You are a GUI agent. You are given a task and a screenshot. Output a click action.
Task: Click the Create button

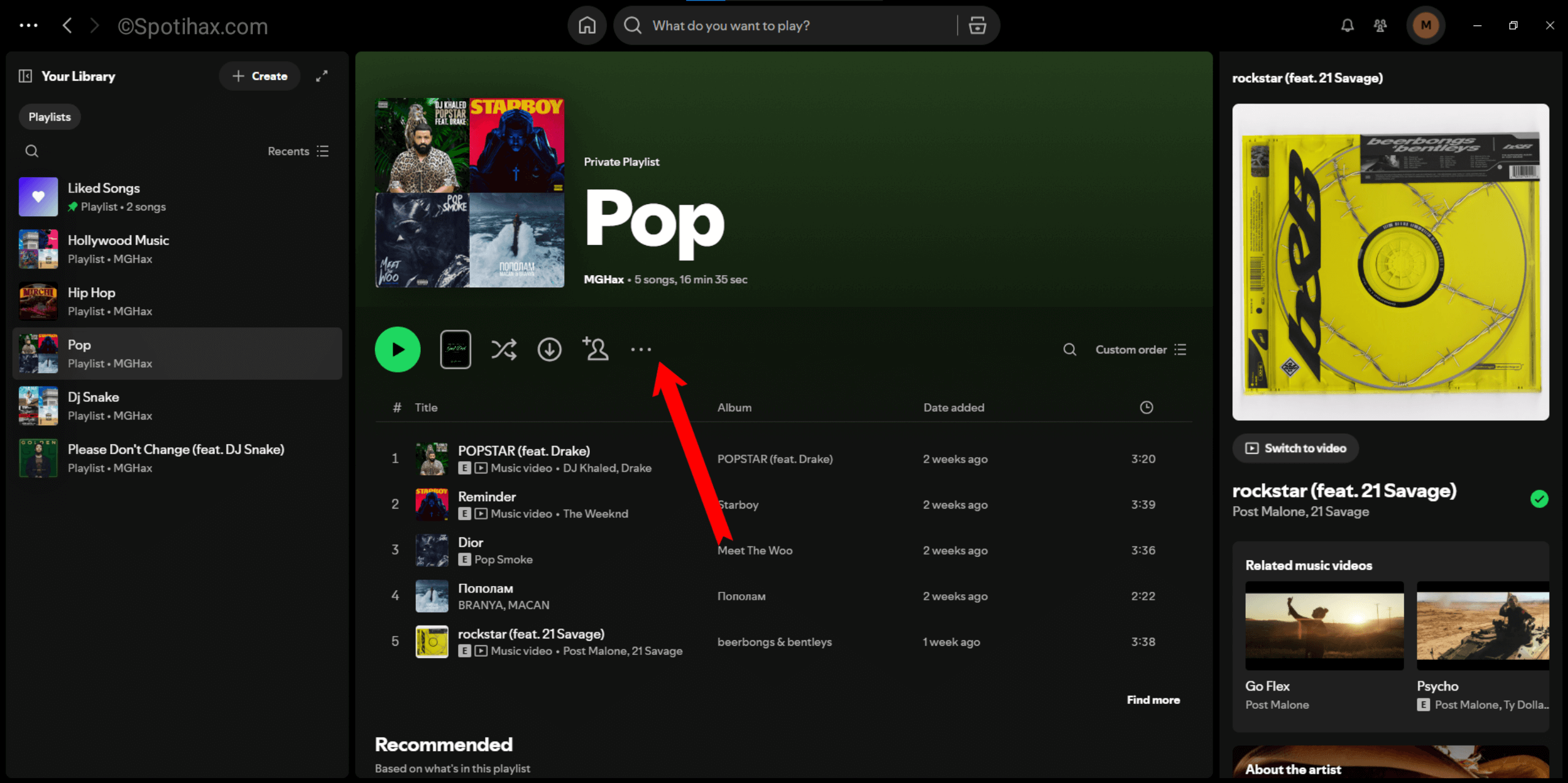tap(260, 76)
